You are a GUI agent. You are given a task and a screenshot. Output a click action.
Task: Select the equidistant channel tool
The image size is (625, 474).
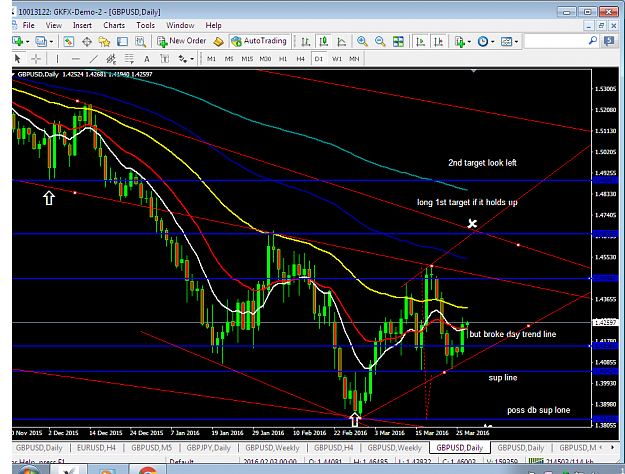(x=111, y=59)
